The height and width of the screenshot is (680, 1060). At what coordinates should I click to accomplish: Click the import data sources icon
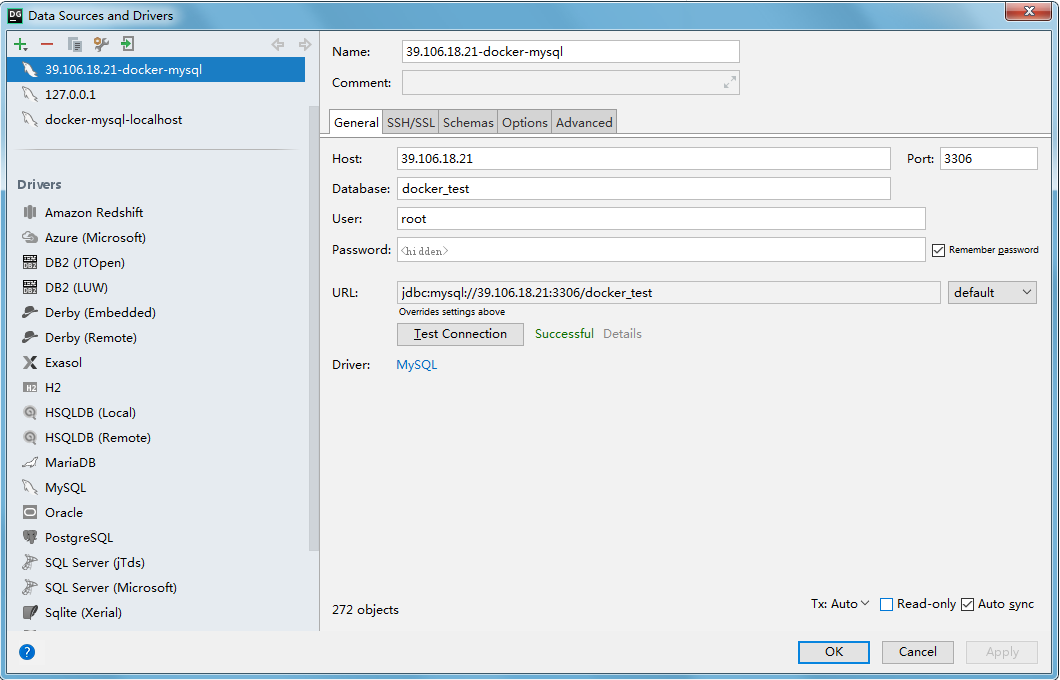tap(127, 45)
